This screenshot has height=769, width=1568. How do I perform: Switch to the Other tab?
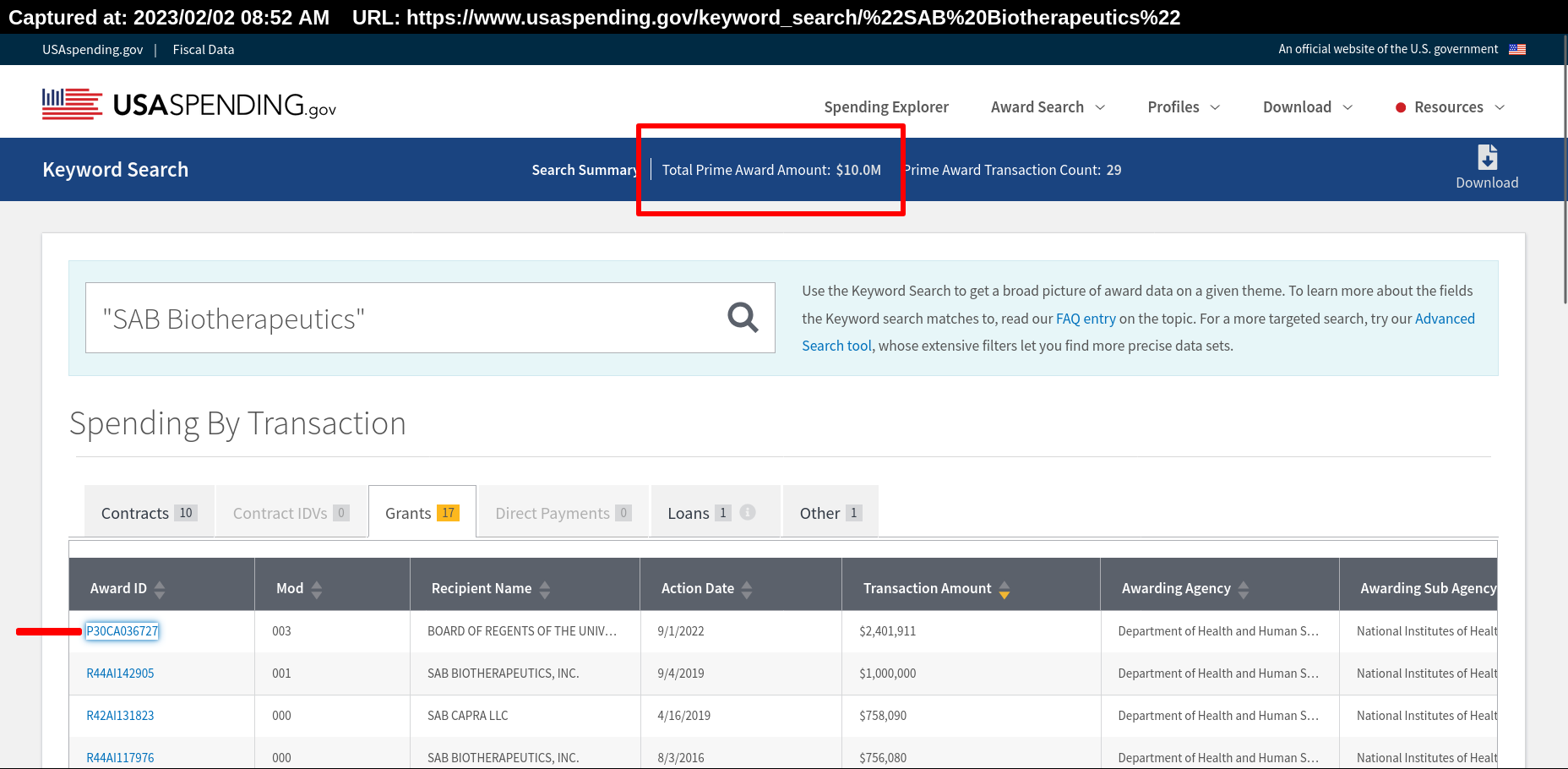pyautogui.click(x=830, y=511)
